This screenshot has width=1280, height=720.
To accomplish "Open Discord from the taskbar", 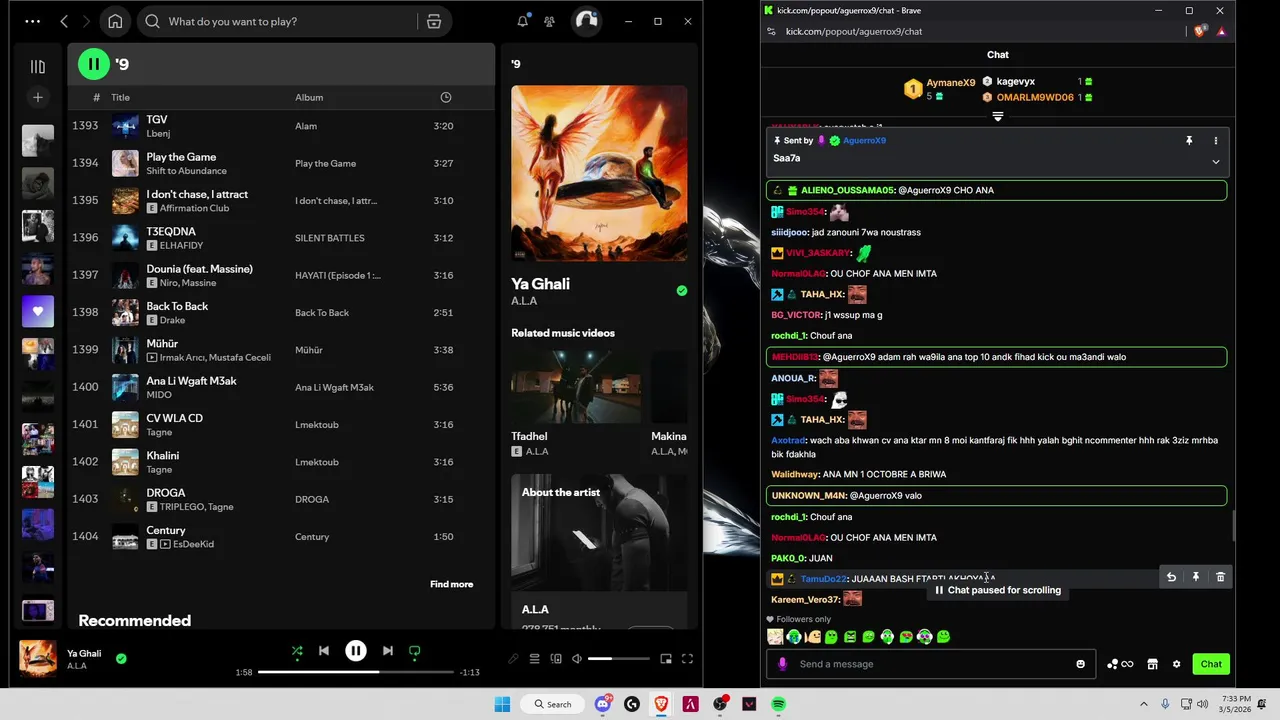I will [603, 704].
